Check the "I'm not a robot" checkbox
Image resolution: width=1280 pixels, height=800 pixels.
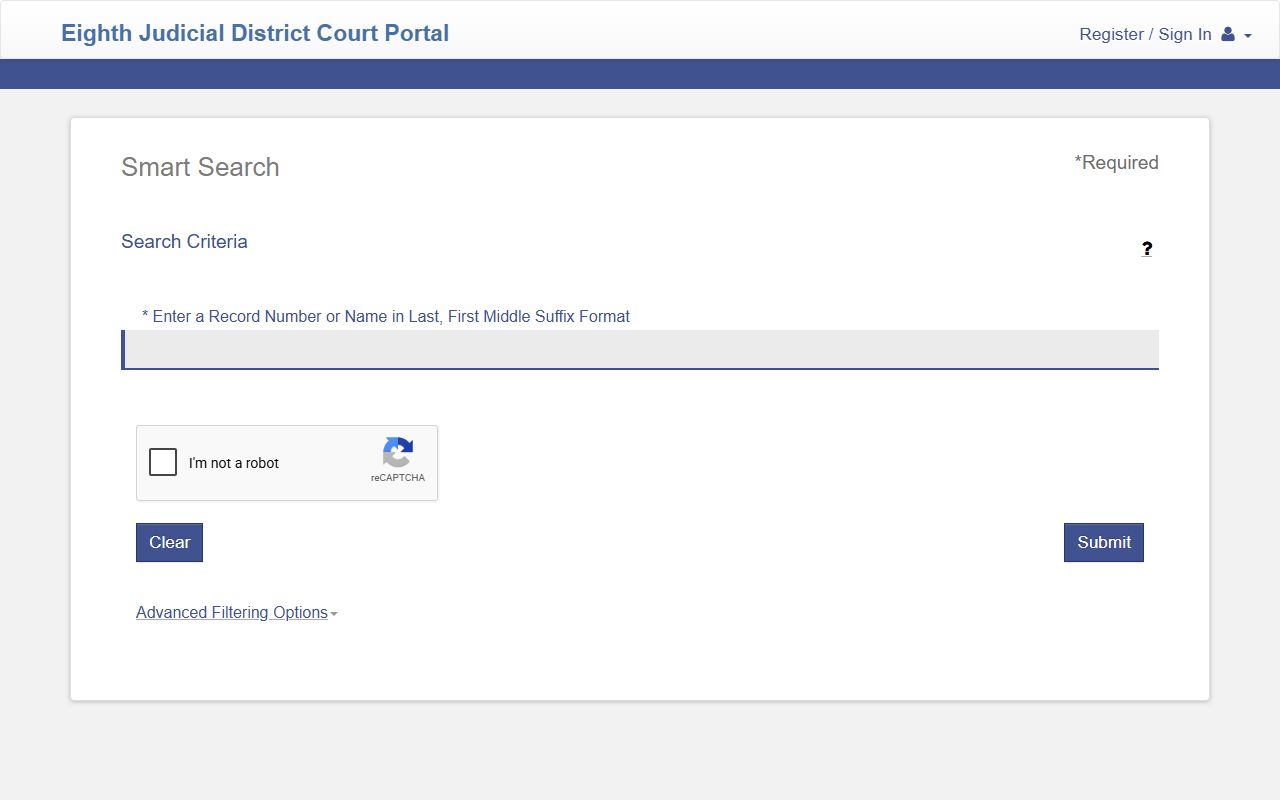click(163, 462)
